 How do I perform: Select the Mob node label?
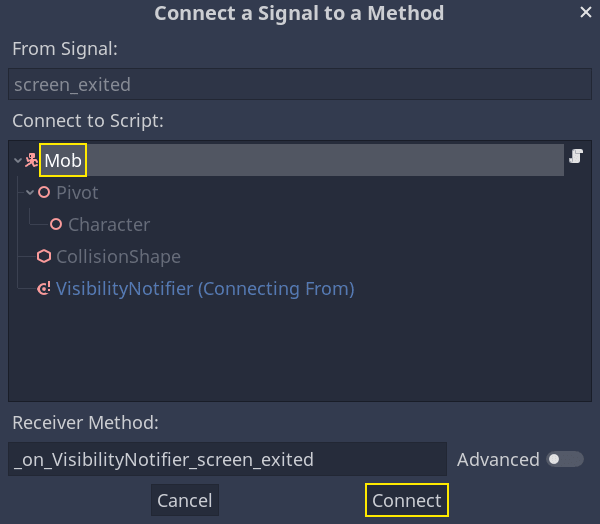(63, 160)
